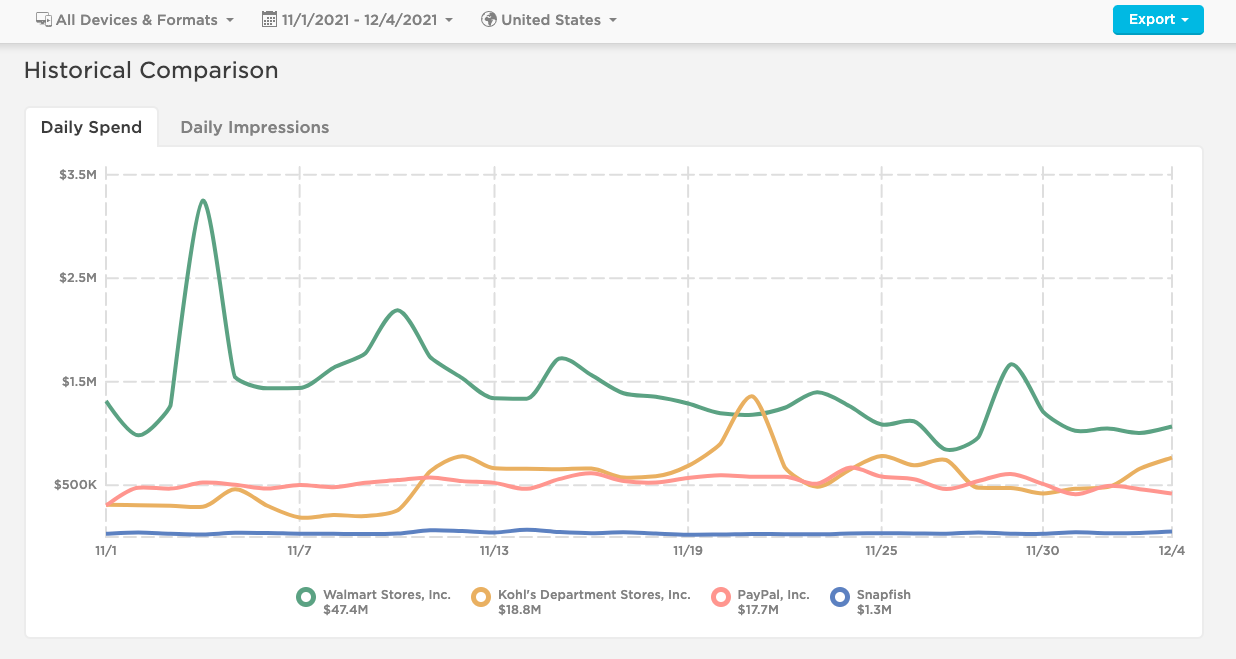Viewport: 1236px width, 659px height.
Task: Open the 11/1/2021 - 12/4/2021 date picker
Action: [356, 19]
